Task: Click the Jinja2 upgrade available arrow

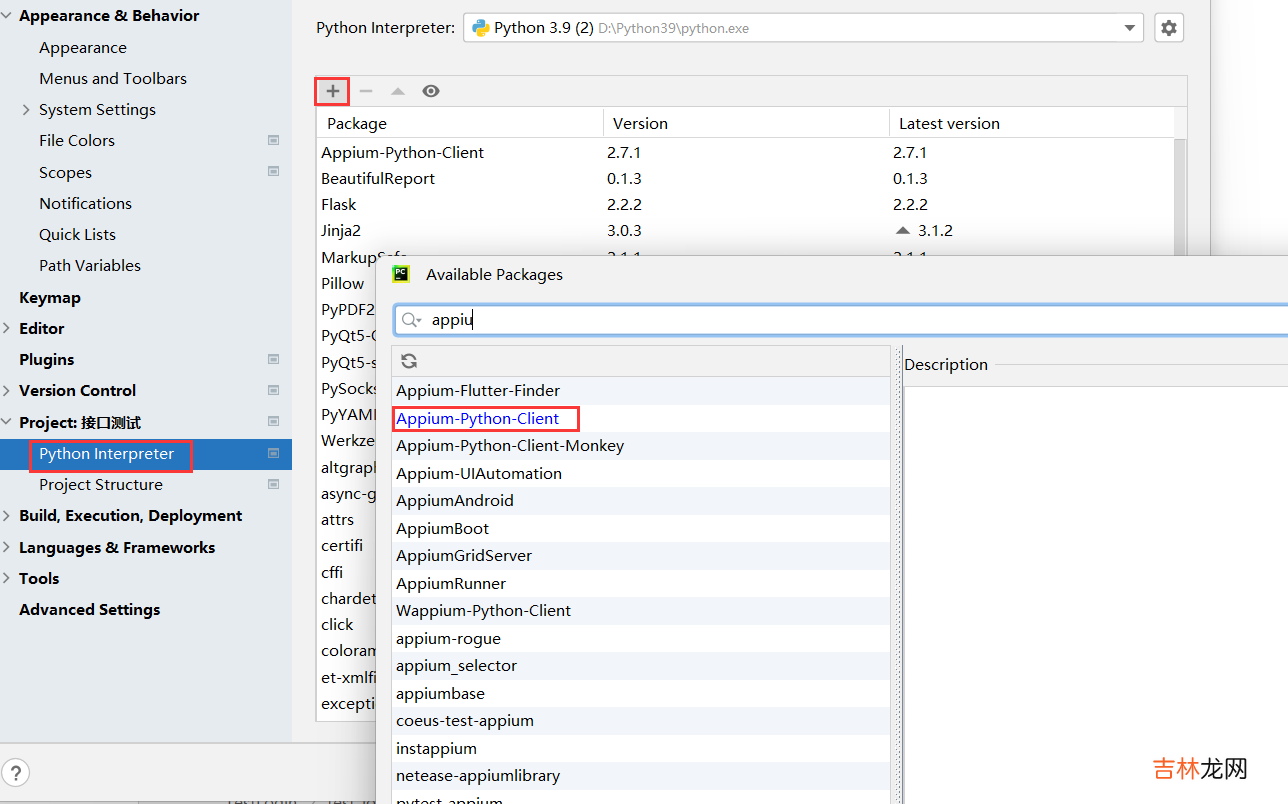Action: pos(903,230)
